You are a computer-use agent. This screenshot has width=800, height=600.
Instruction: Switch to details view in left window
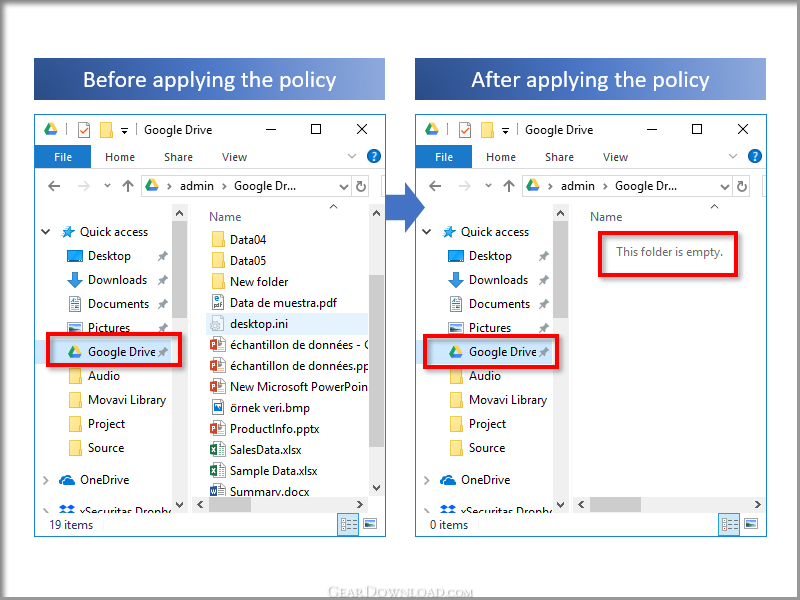tap(348, 524)
